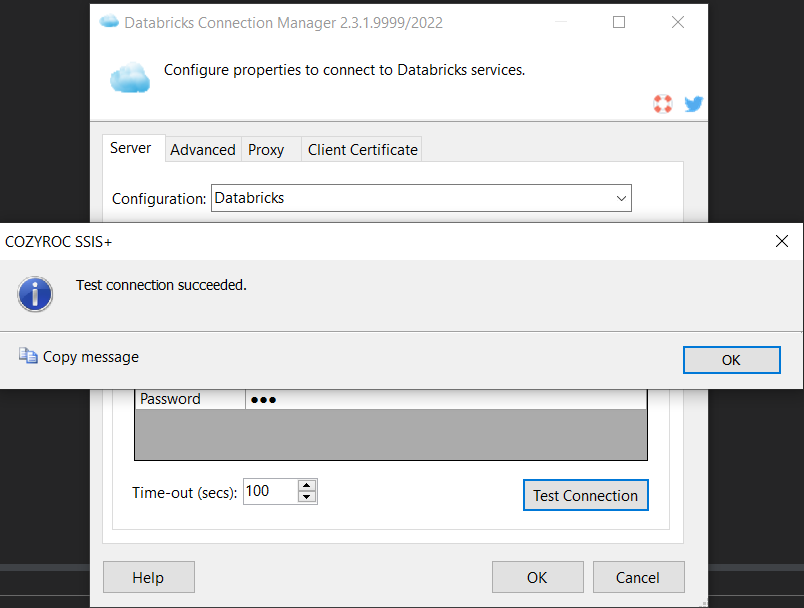Viewport: 804px width, 608px height.
Task: Expand the Configuration dropdown
Action: click(620, 198)
